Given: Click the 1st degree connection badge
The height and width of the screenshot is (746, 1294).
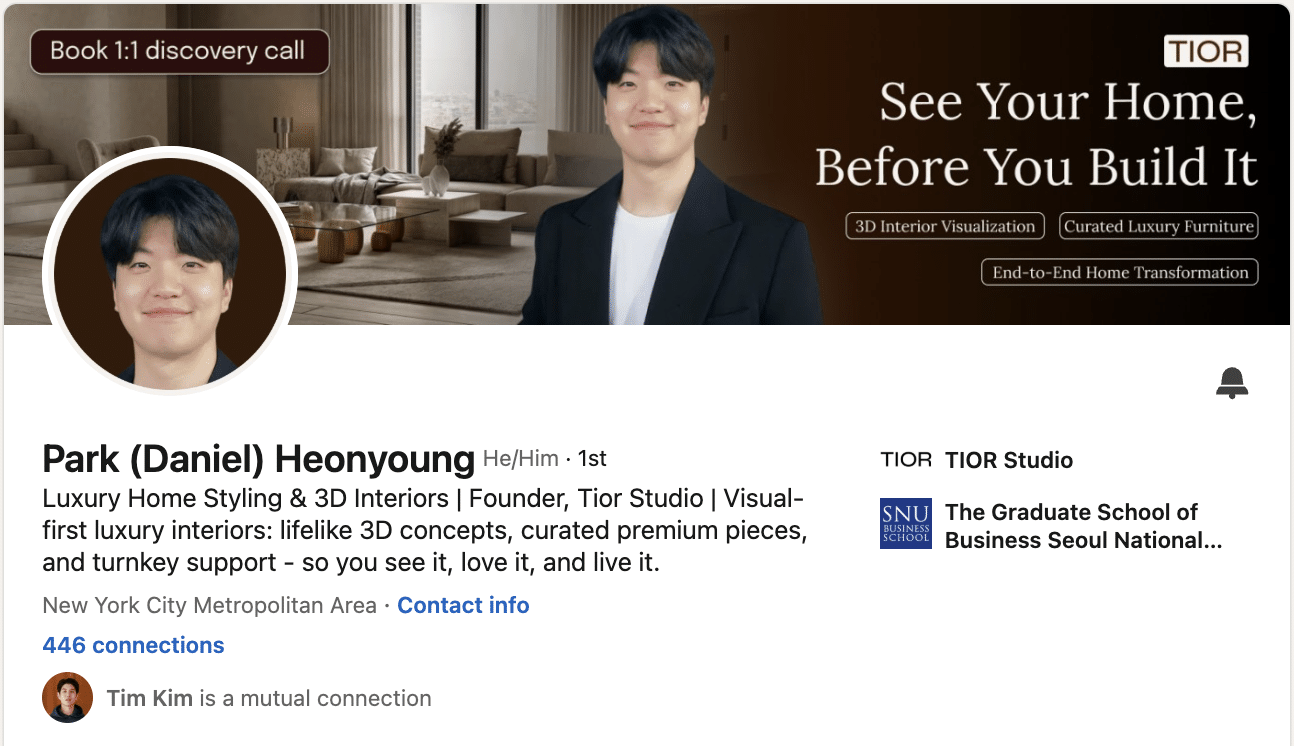Looking at the screenshot, I should 592,459.
